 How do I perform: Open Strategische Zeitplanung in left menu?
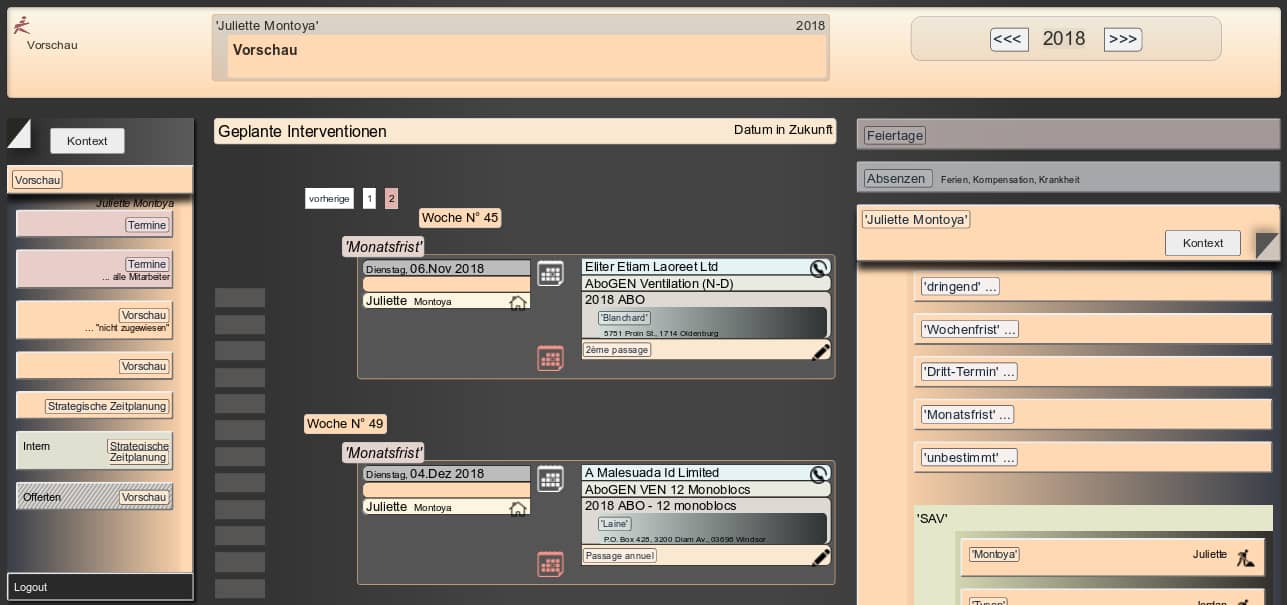[107, 406]
